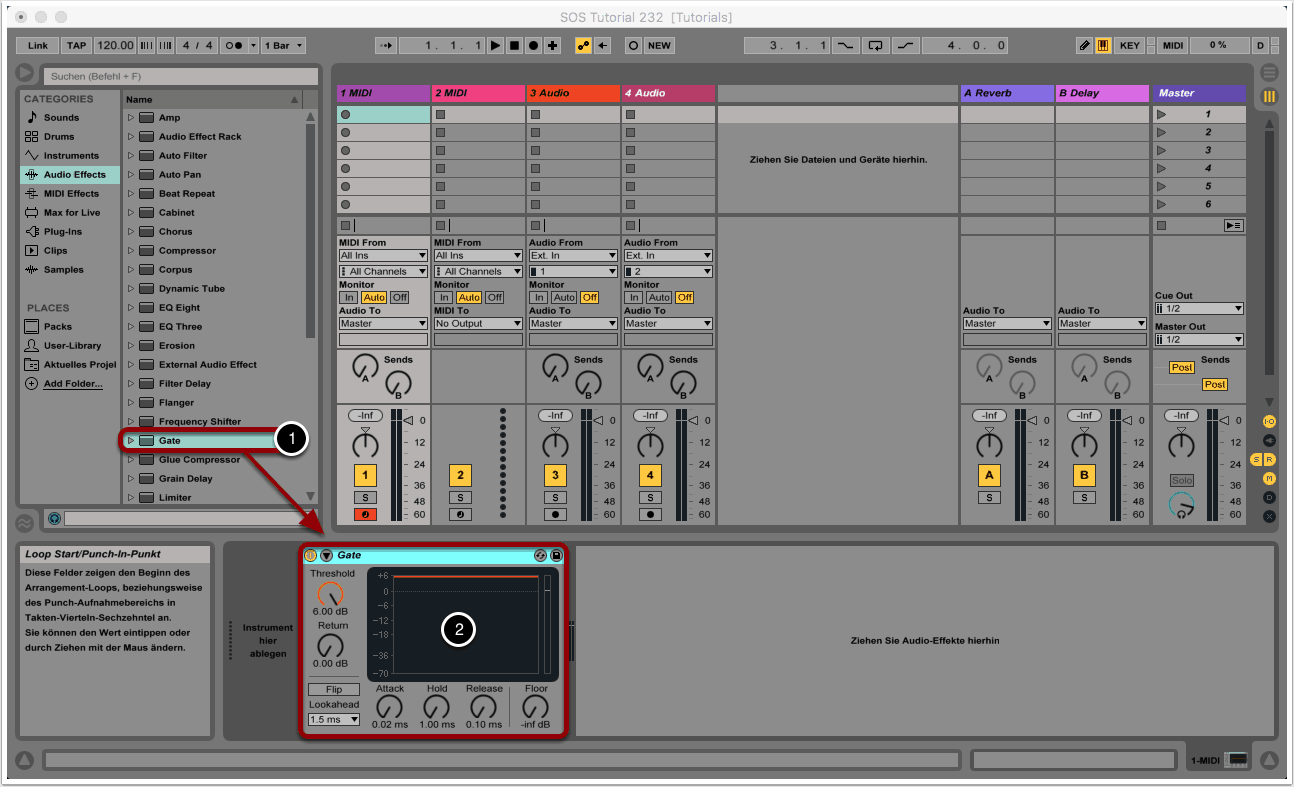Open the Master Out channel dropdown
This screenshot has height=787, width=1294.
tap(1198, 340)
